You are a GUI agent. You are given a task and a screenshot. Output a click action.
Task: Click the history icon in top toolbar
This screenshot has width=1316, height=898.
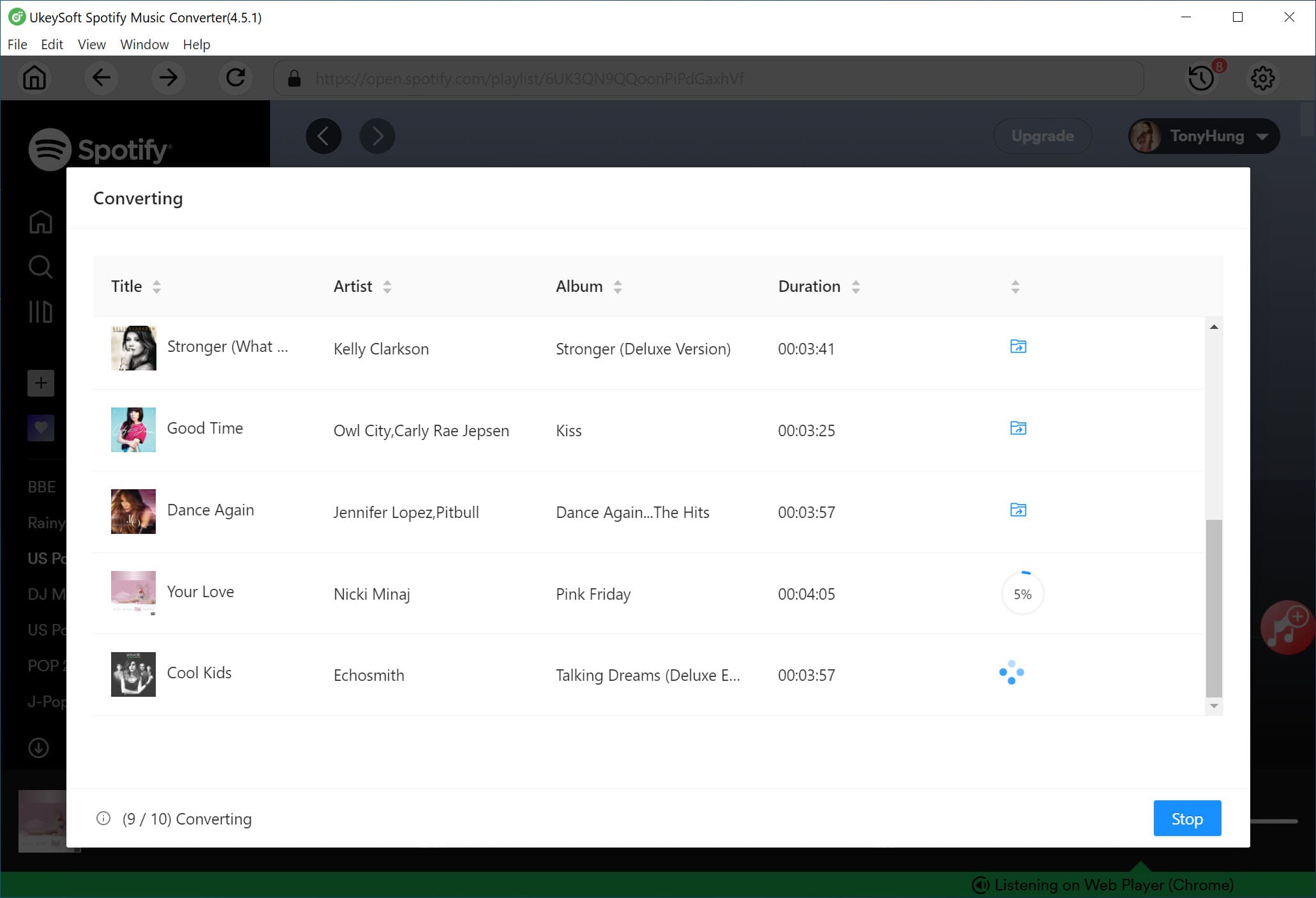tap(1201, 79)
